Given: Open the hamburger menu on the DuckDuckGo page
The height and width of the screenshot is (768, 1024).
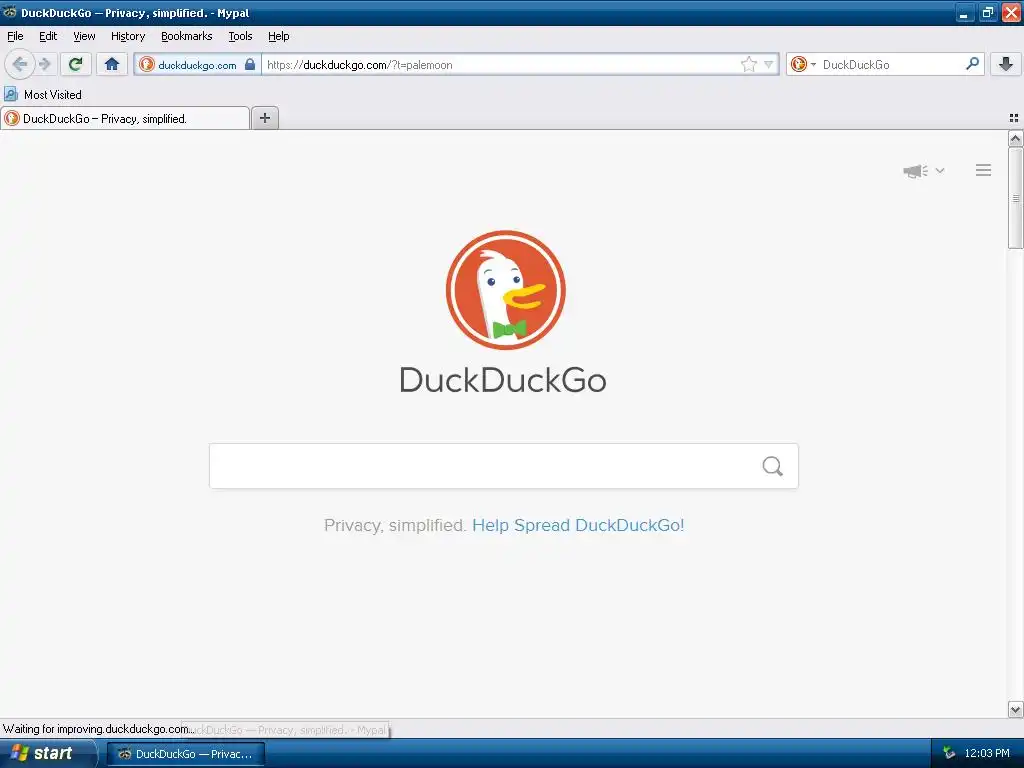Looking at the screenshot, I should pyautogui.click(x=984, y=170).
